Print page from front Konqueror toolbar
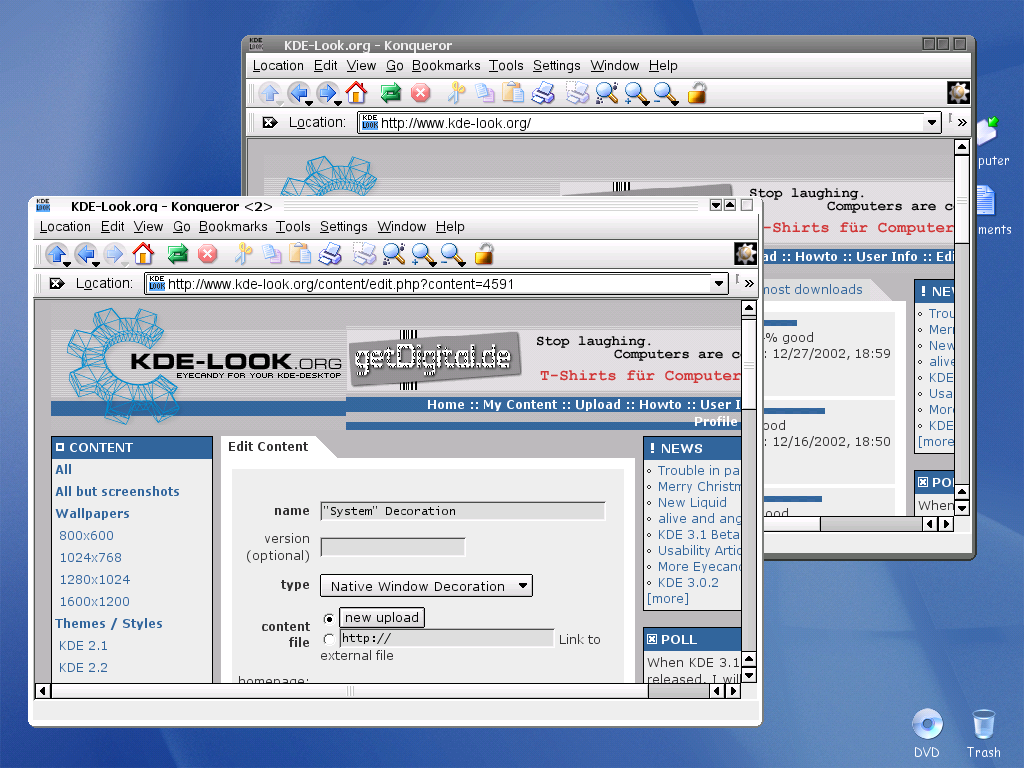Viewport: 1024px width, 768px height. pos(330,254)
